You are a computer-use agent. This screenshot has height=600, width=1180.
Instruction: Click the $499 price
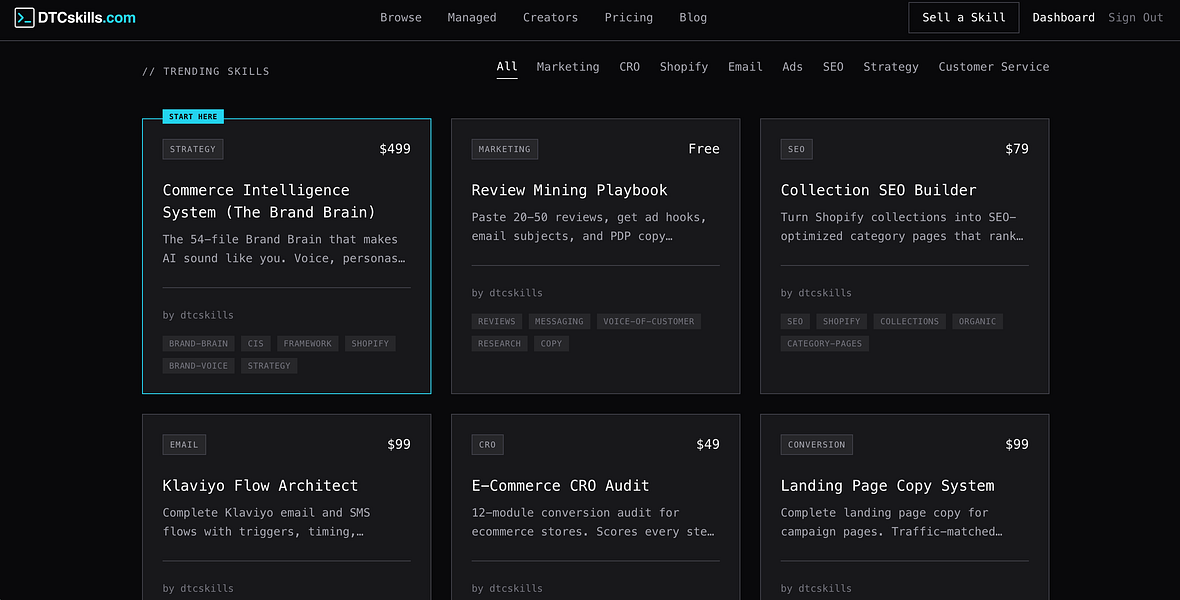[x=394, y=149]
